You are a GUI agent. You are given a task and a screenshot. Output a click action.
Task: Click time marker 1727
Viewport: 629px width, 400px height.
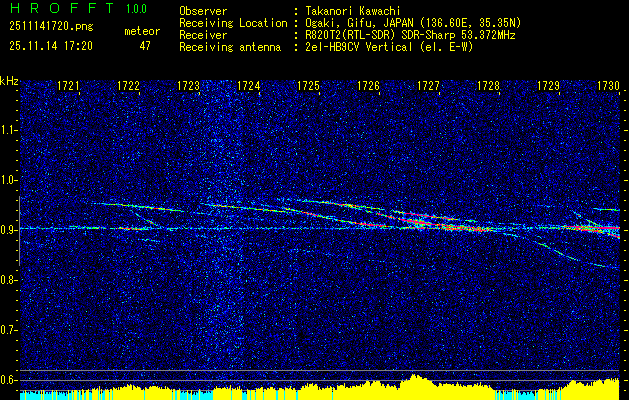pos(428,85)
